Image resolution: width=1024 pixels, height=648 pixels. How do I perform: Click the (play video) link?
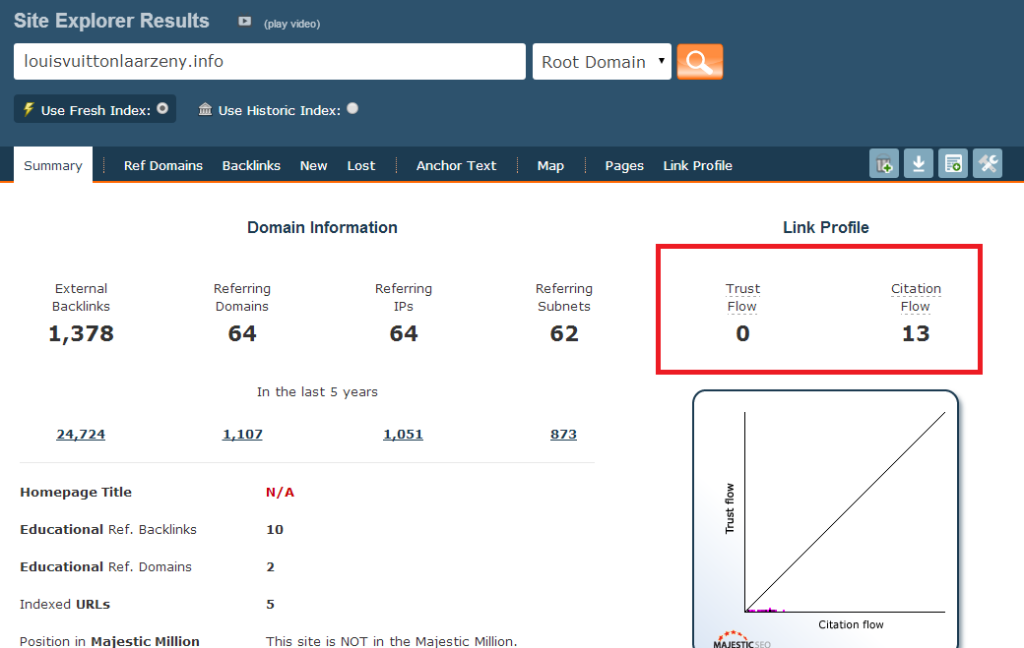tap(292, 24)
